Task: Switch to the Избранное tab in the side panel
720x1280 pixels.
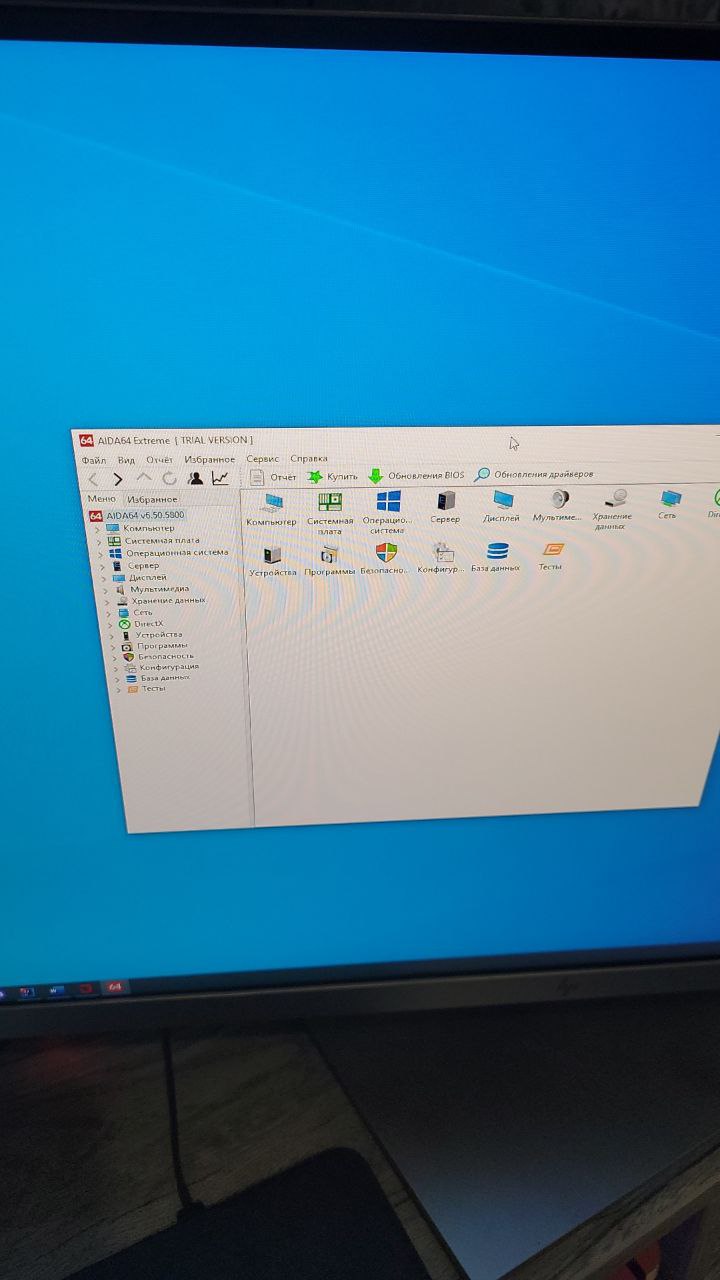Action: 152,498
